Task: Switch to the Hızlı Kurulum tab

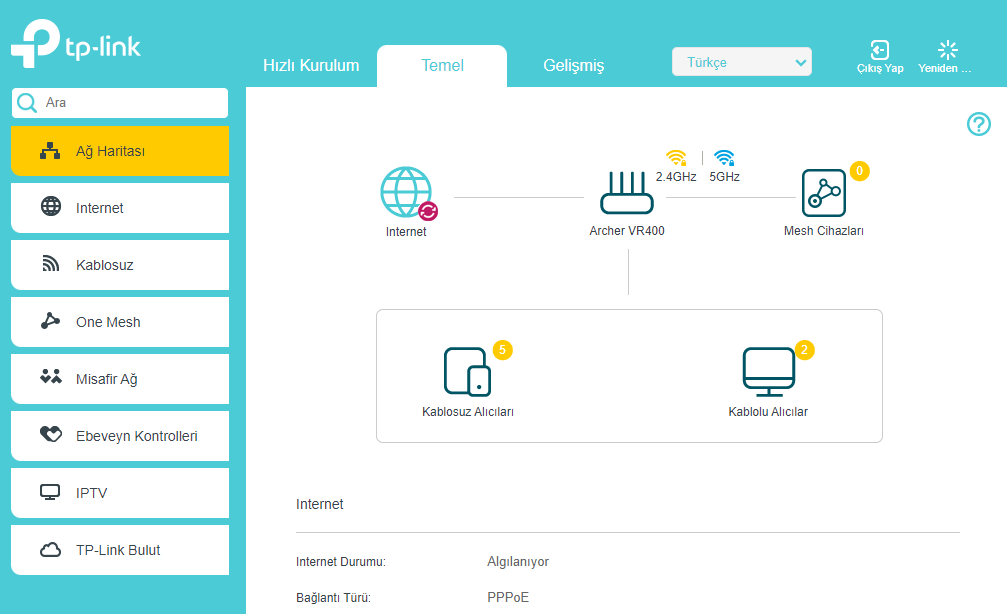Action: click(311, 66)
